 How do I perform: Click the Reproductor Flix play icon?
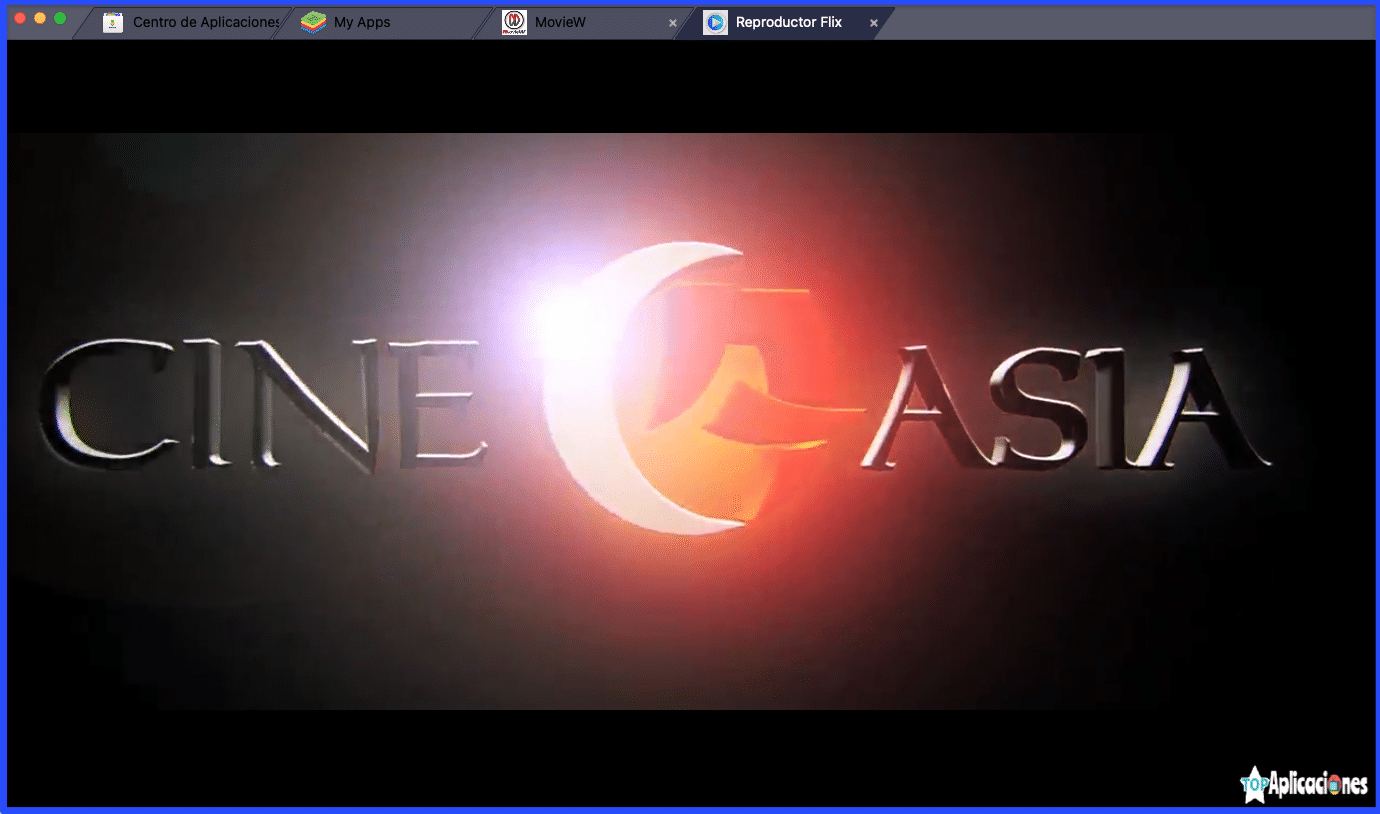[716, 21]
